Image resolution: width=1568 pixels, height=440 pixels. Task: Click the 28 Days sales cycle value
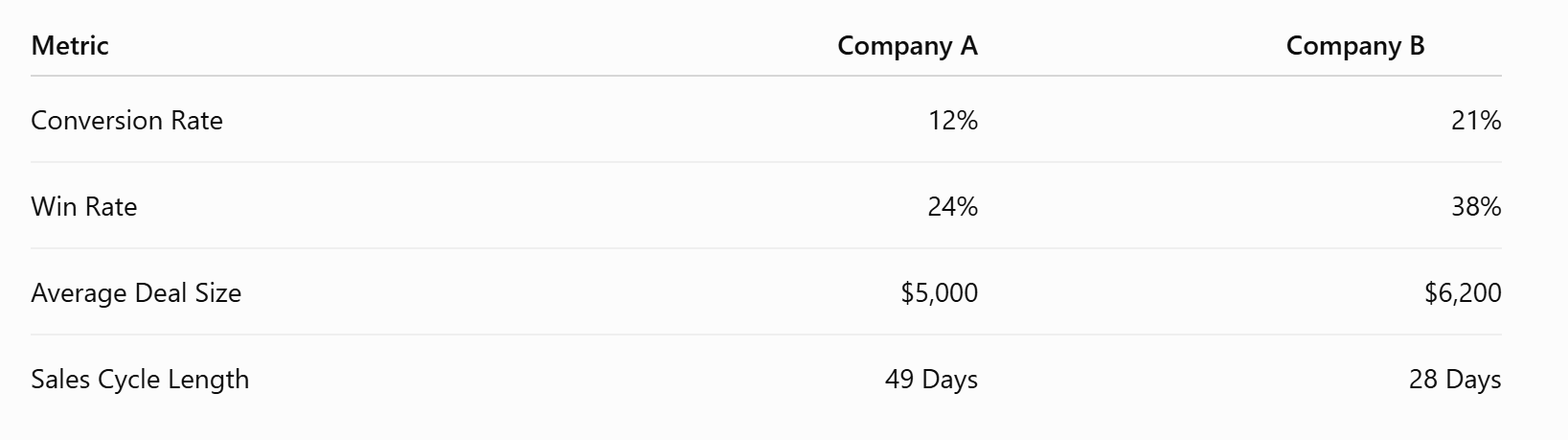point(1455,379)
